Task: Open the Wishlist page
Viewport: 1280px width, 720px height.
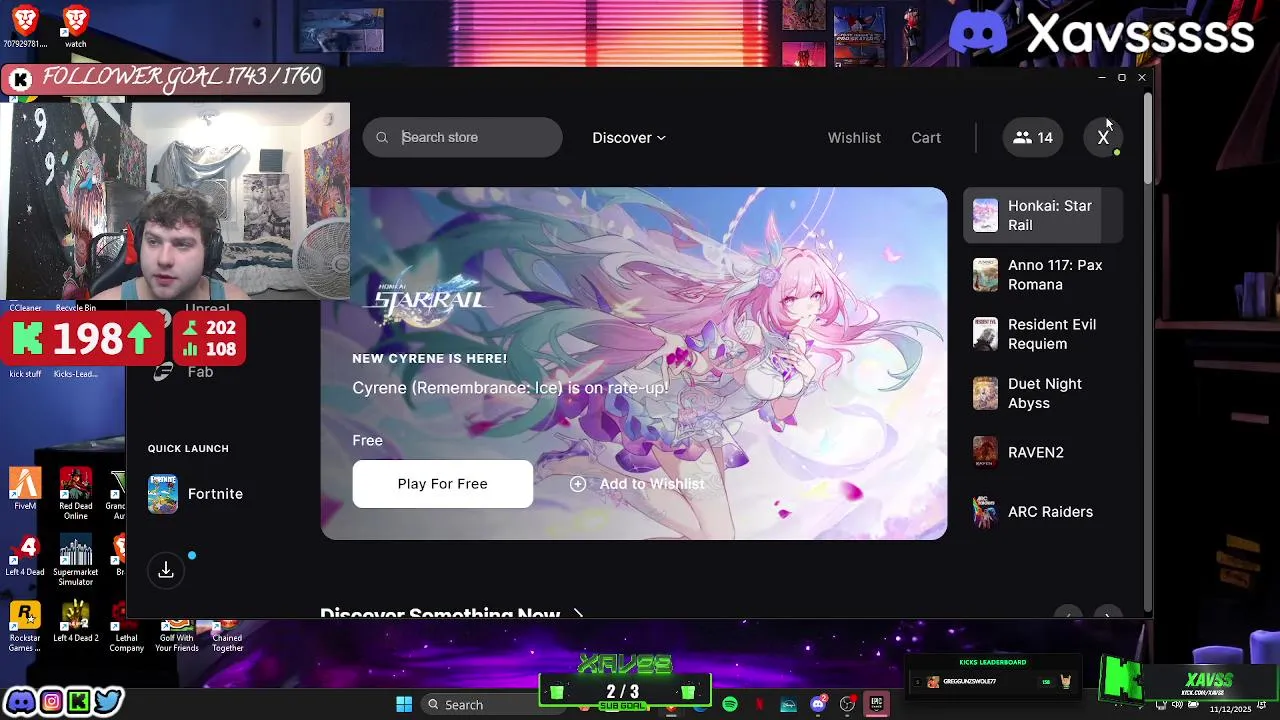Action: [x=854, y=137]
